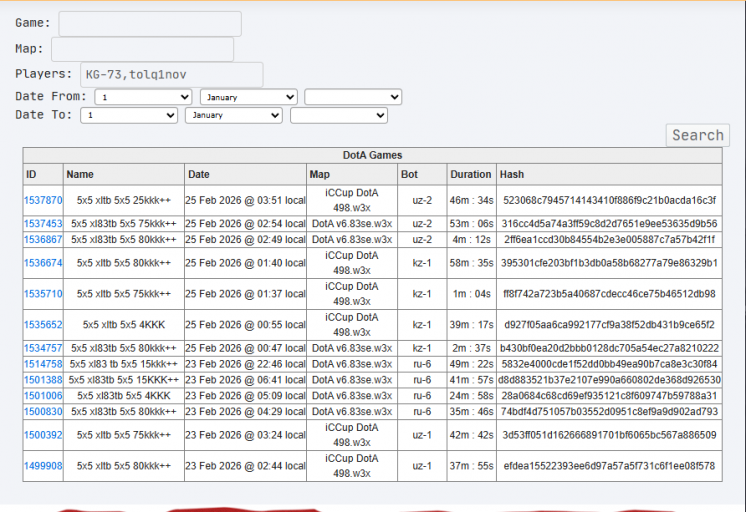Image resolution: width=746 pixels, height=512 pixels.
Task: Open game ID 1535652 link
Action: (43, 325)
